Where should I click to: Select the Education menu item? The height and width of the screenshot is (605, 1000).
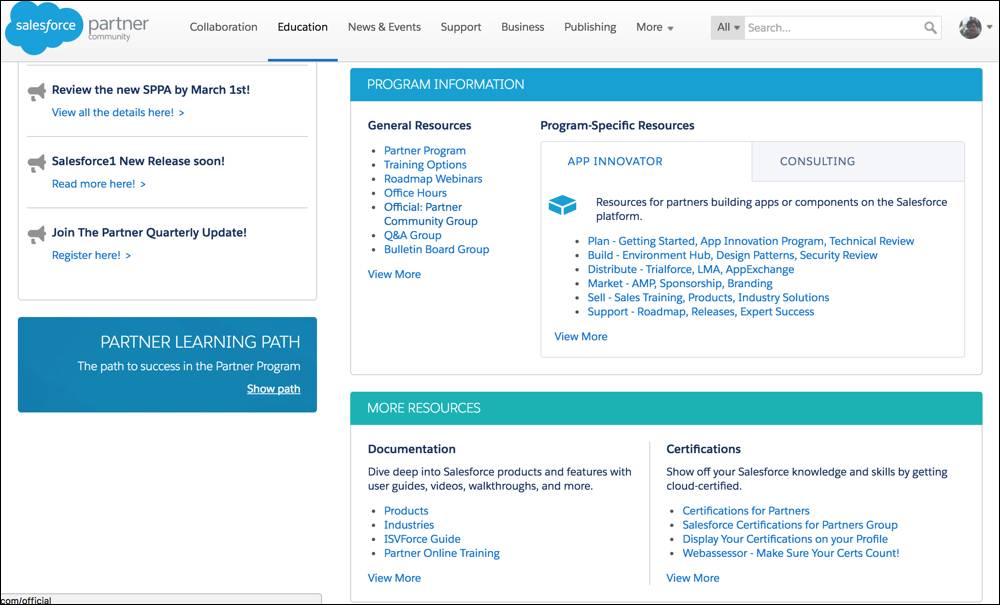[x=302, y=27]
